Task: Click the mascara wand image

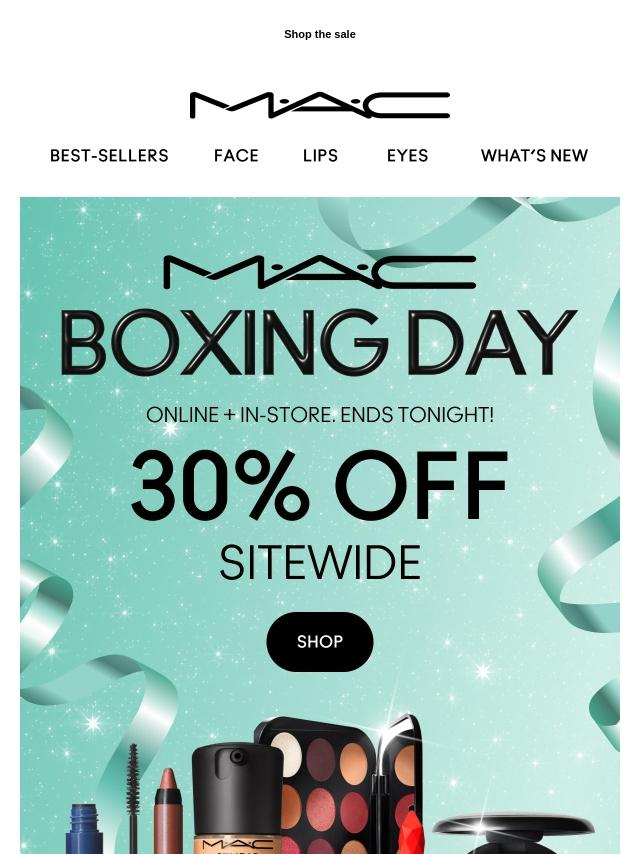Action: [x=132, y=798]
